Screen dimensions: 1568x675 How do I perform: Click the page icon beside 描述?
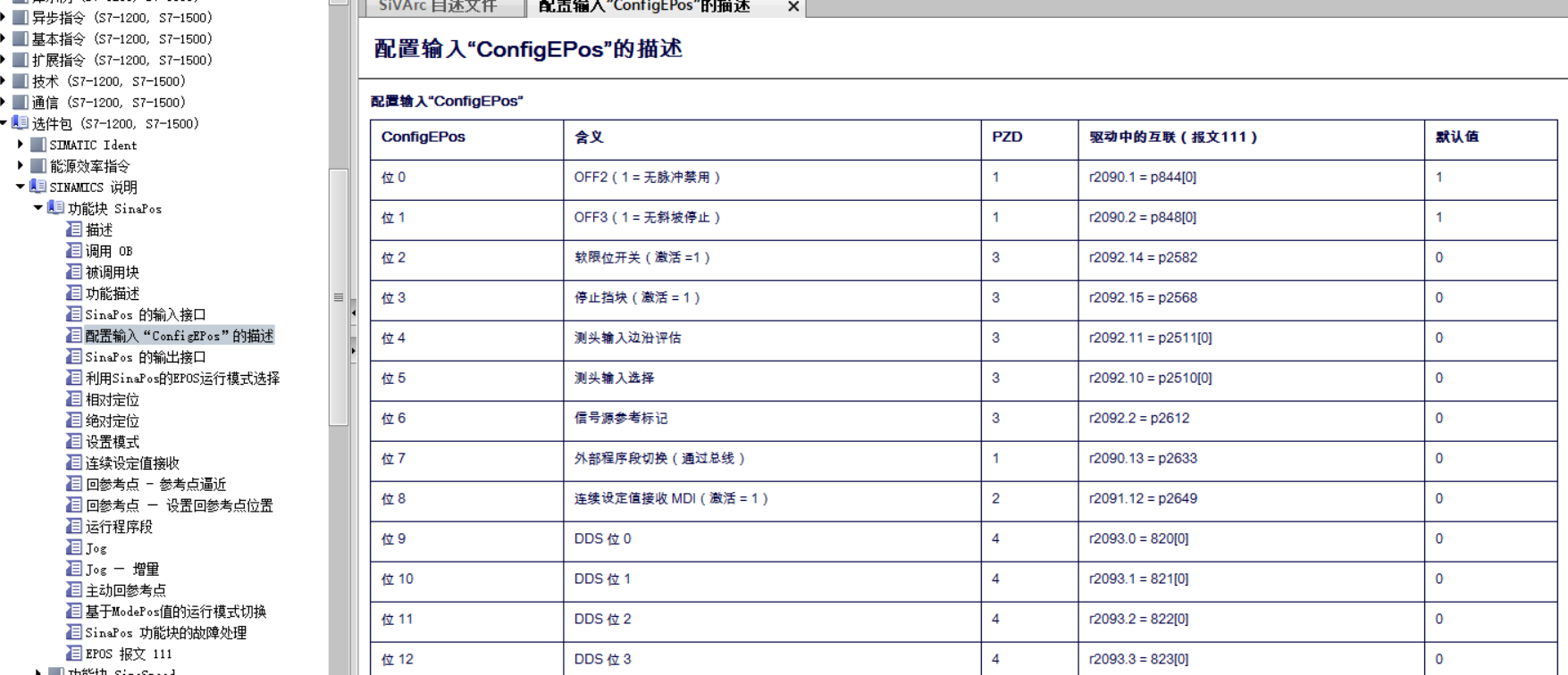coord(74,229)
